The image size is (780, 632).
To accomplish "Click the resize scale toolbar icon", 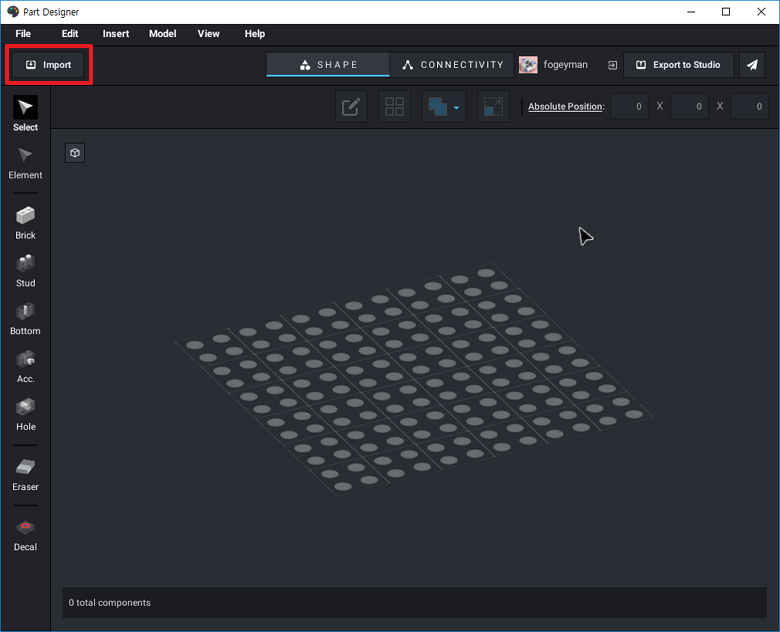I will (493, 106).
